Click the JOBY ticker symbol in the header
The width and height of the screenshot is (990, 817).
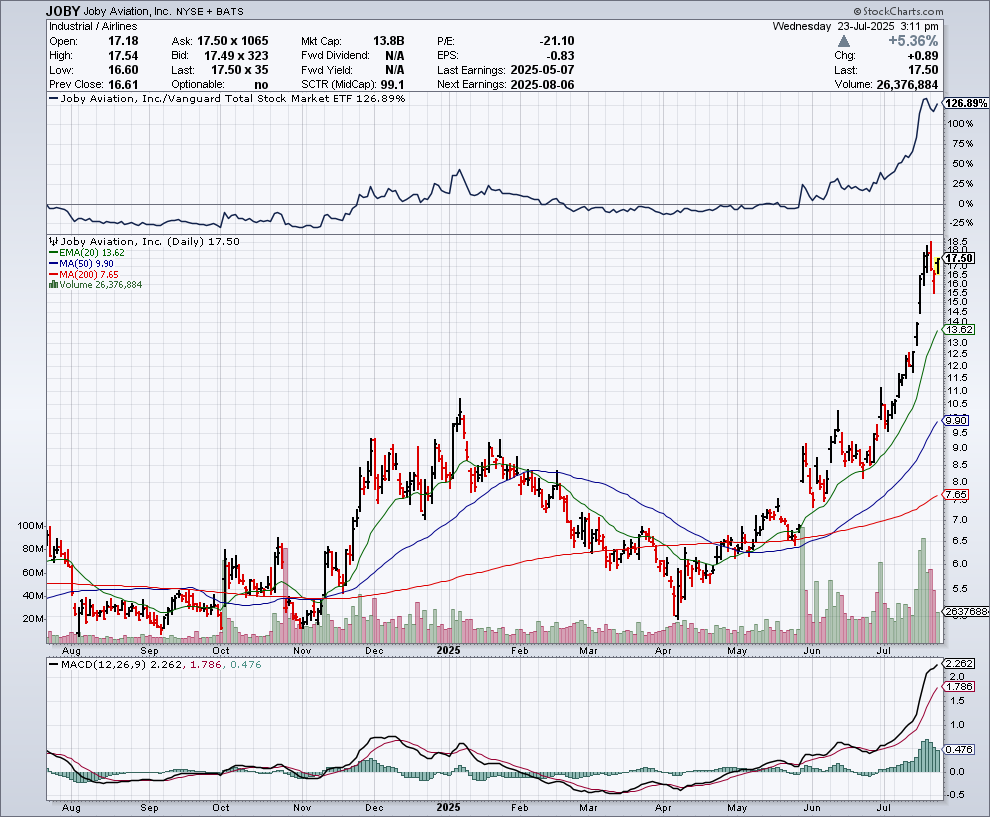pos(63,11)
